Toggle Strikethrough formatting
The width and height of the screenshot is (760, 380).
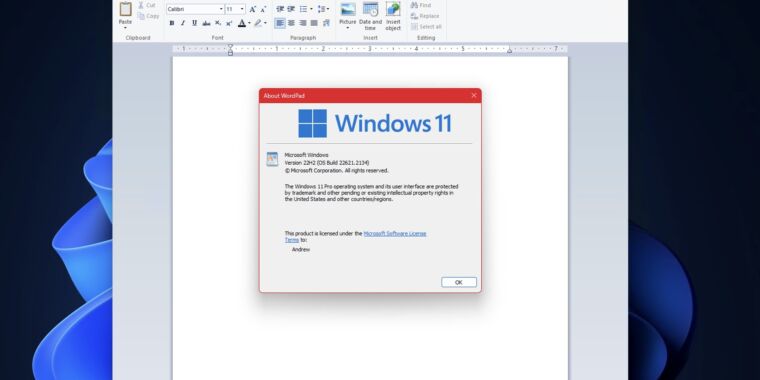206,23
